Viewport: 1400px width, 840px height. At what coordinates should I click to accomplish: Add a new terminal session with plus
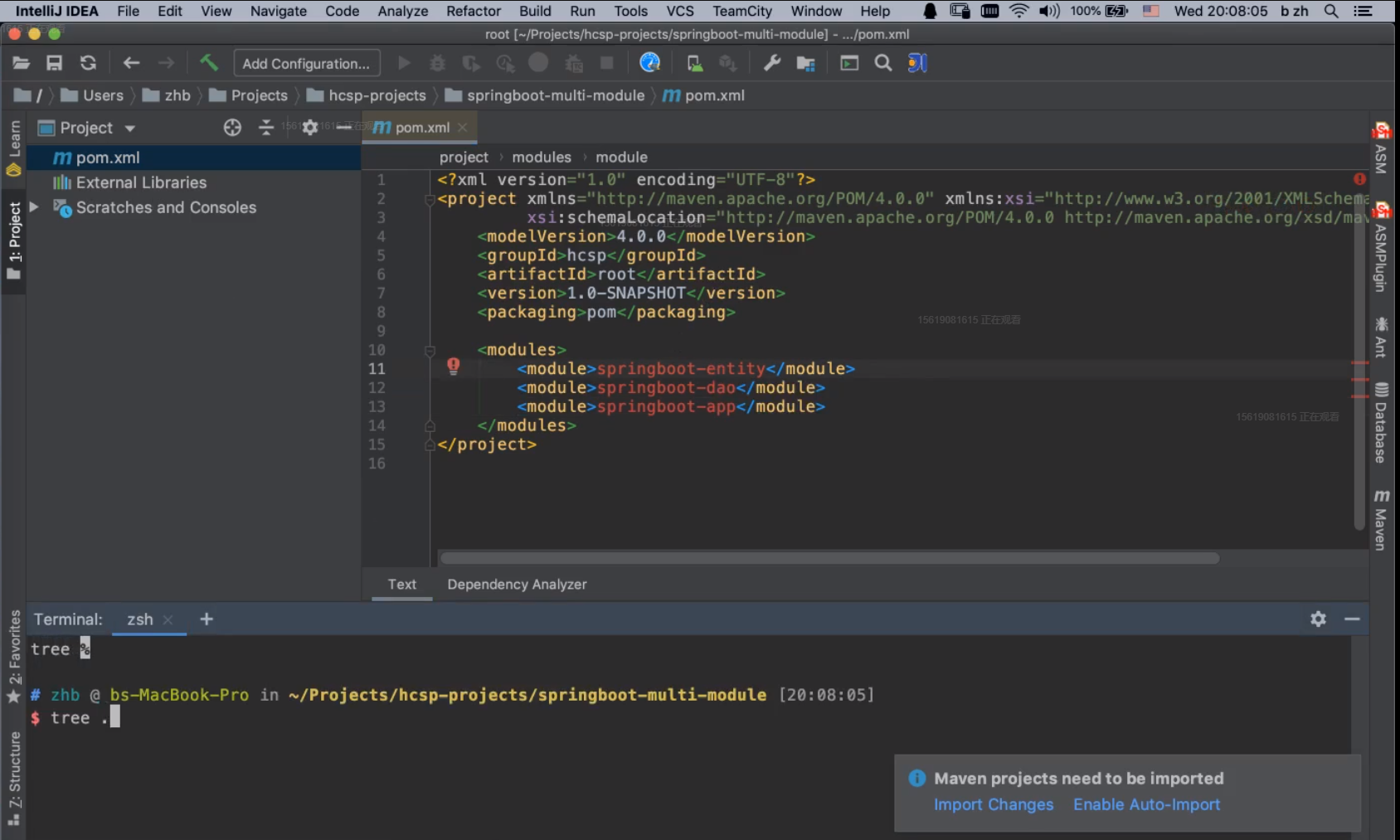pyautogui.click(x=207, y=619)
